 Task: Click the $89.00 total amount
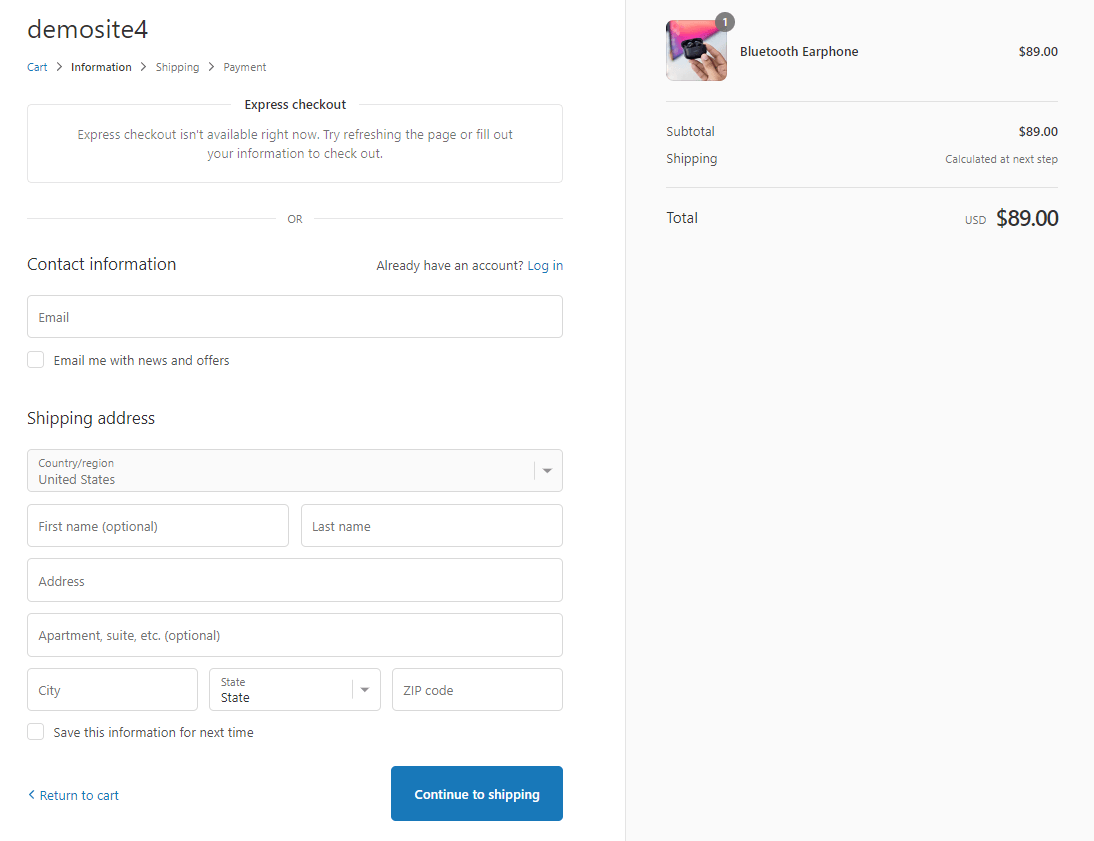tap(1027, 218)
